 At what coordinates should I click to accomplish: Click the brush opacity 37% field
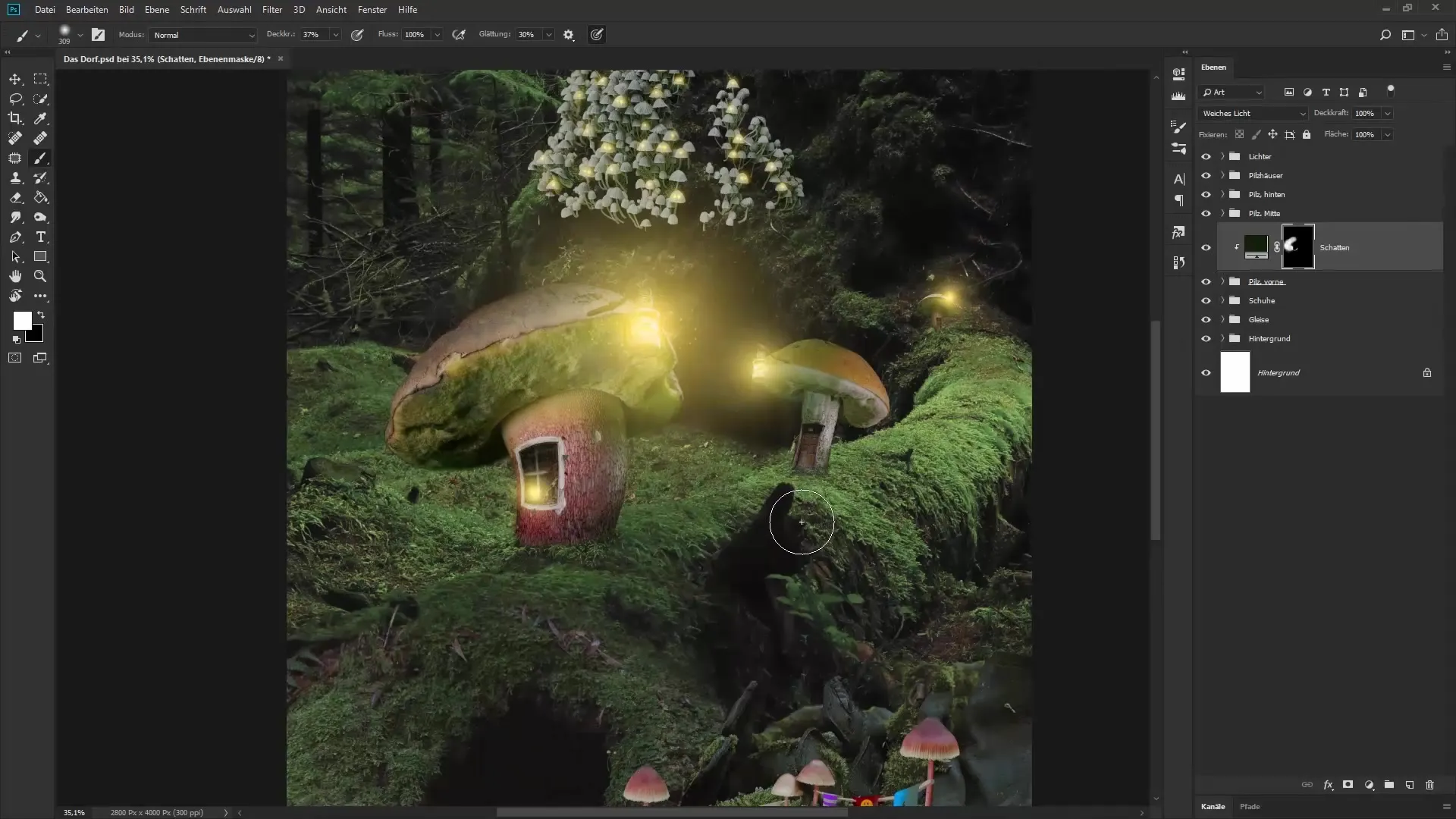315,35
